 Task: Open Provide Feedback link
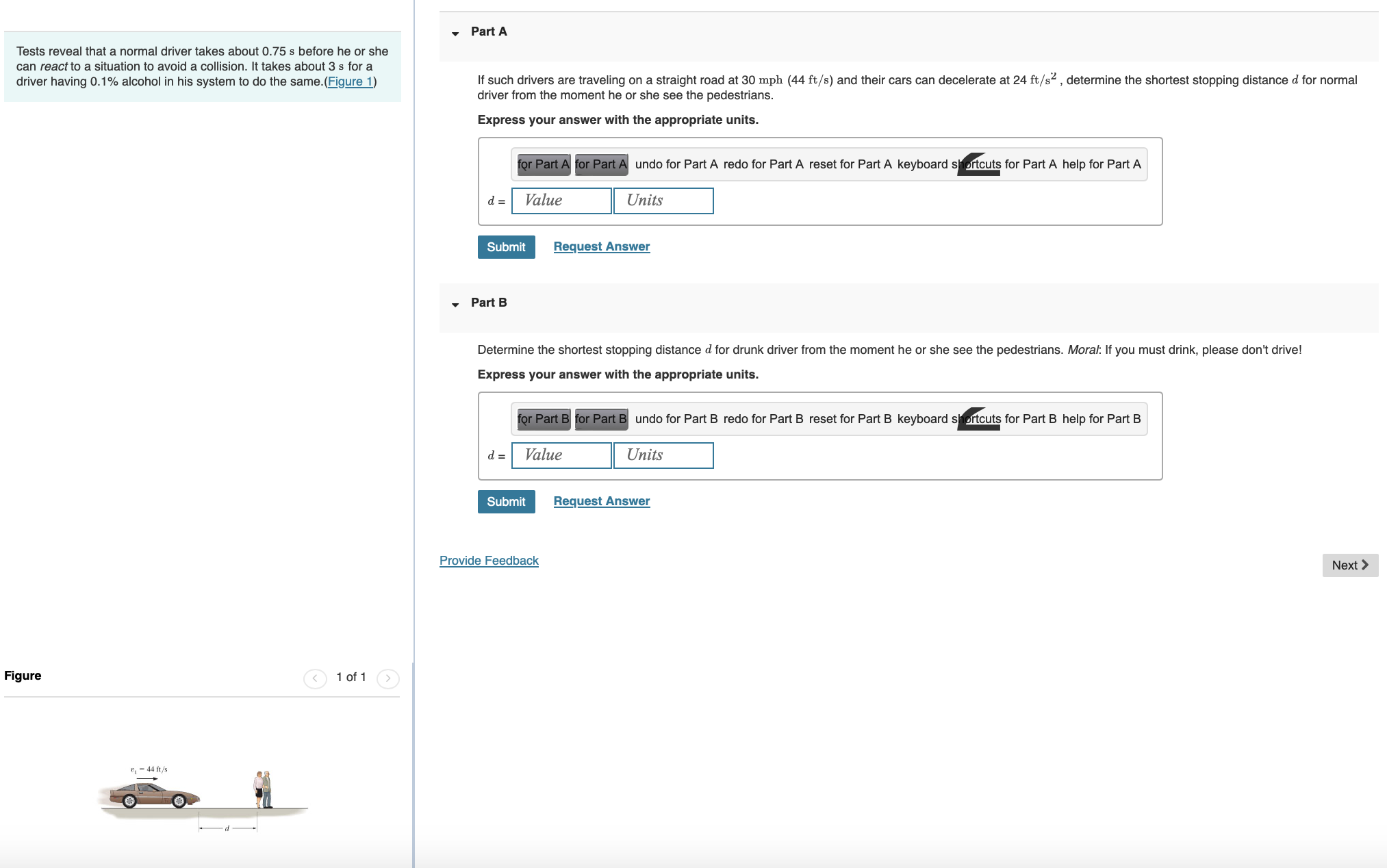489,561
